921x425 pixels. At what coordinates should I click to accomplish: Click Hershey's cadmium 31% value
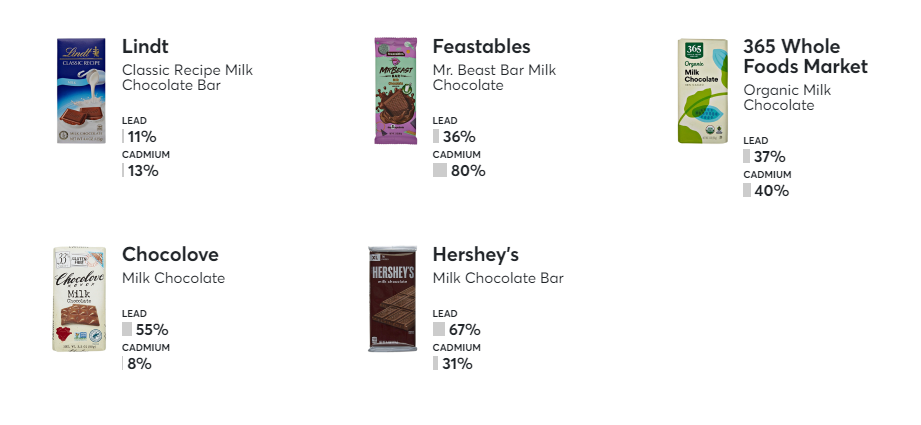(457, 364)
